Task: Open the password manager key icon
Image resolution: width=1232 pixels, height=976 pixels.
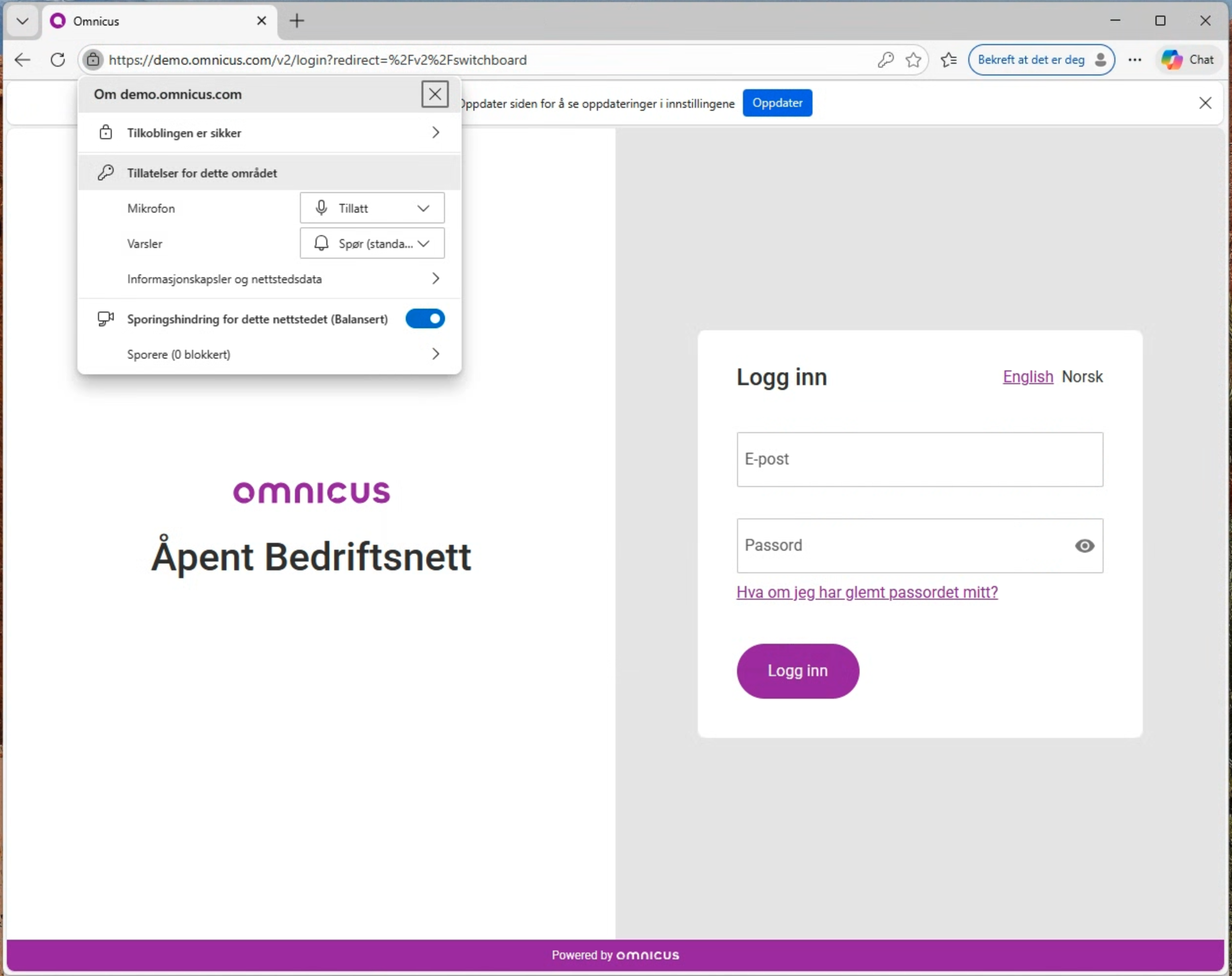Action: coord(885,59)
